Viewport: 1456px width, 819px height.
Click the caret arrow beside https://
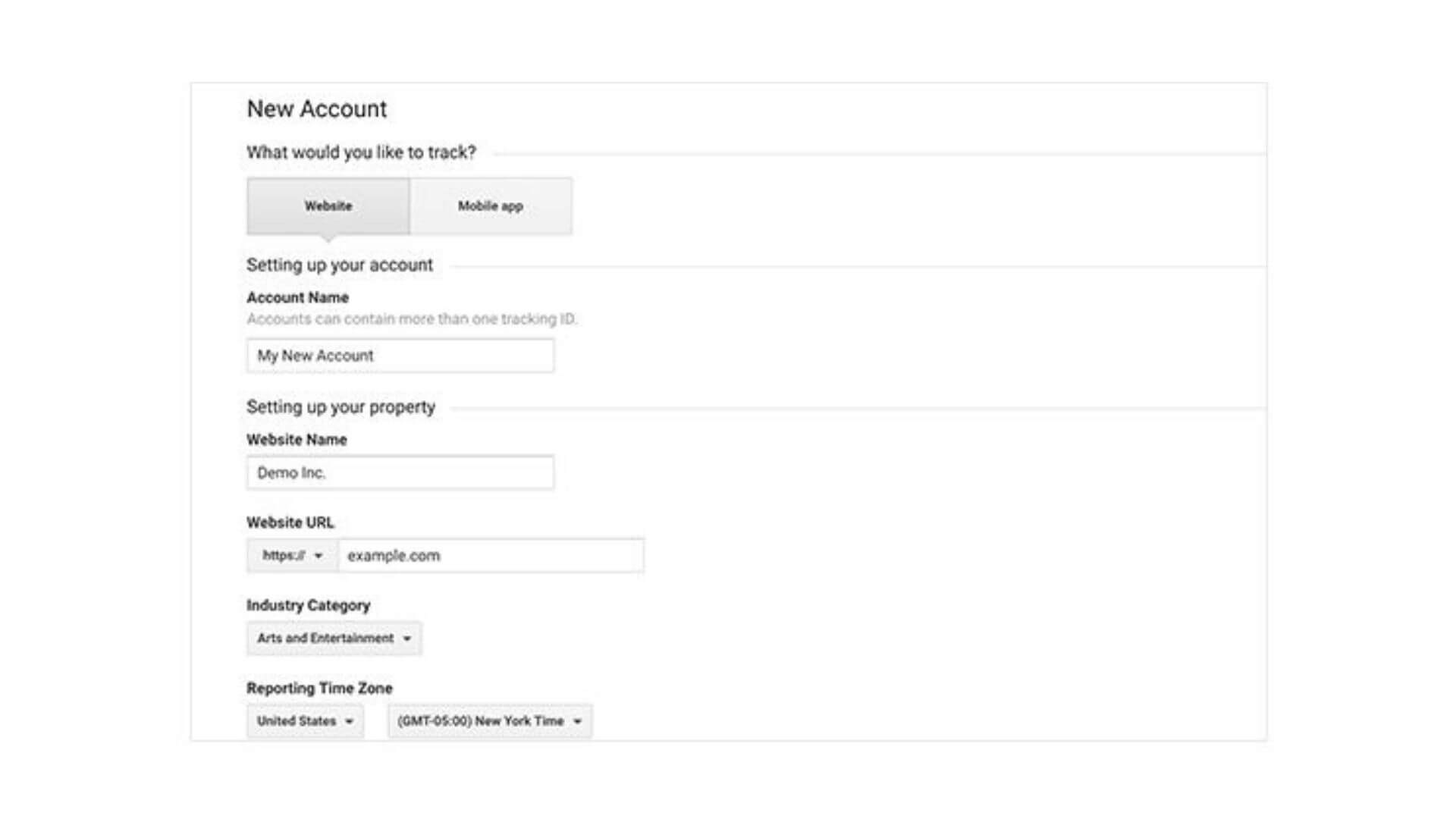pyautogui.click(x=318, y=556)
